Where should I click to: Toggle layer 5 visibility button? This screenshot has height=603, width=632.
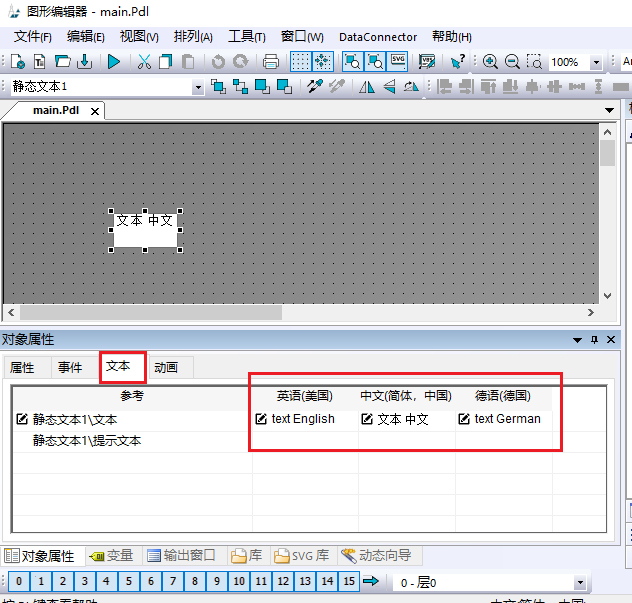click(129, 581)
